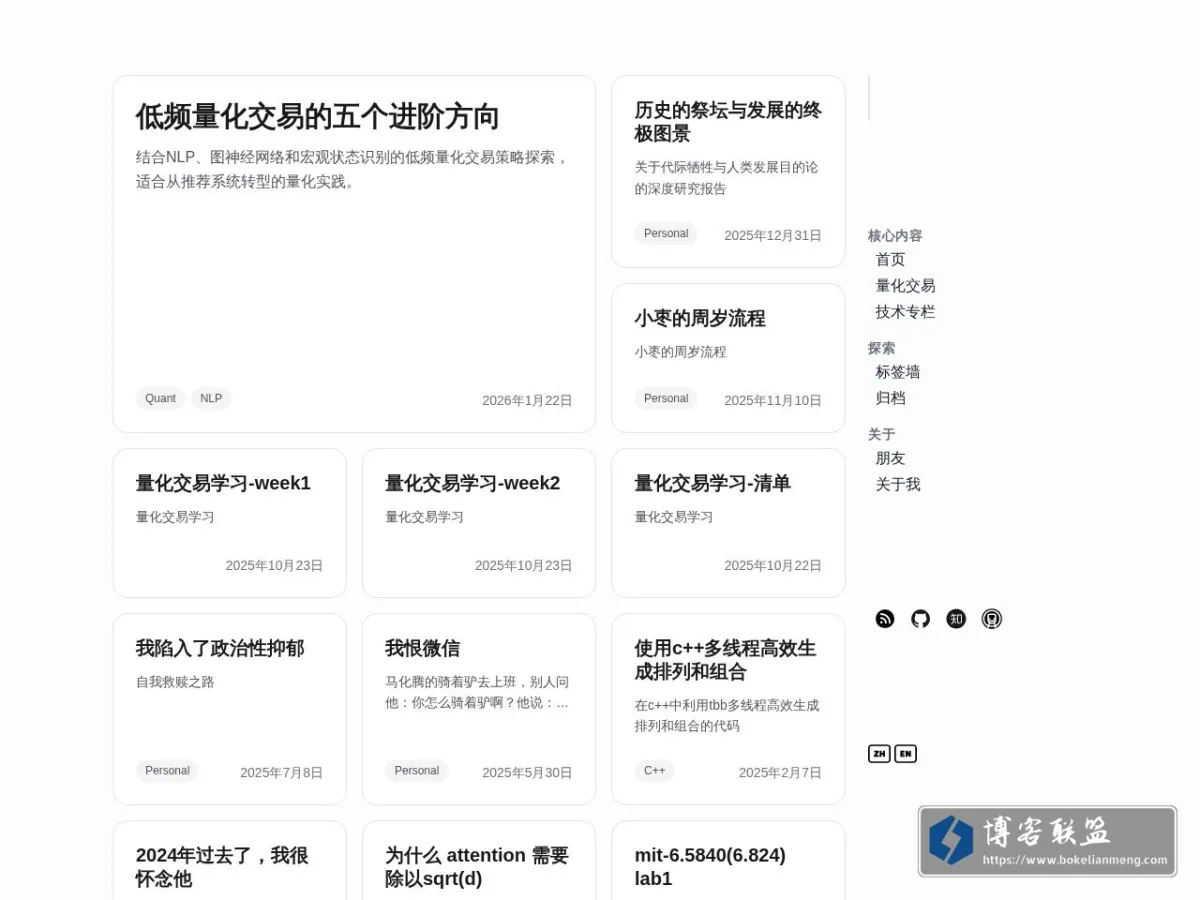Open post 我恨微信
1200x900 pixels.
422,648
